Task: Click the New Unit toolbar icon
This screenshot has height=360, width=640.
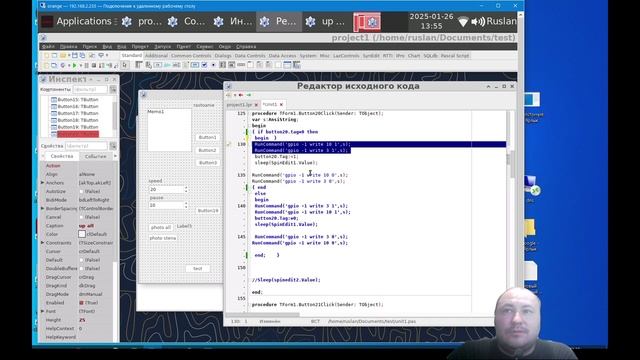Action: point(47,55)
